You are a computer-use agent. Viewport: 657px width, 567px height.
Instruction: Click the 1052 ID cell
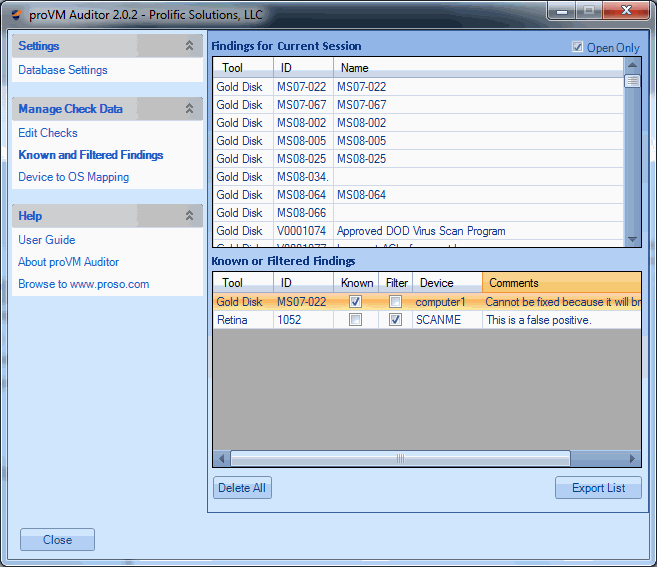click(303, 320)
